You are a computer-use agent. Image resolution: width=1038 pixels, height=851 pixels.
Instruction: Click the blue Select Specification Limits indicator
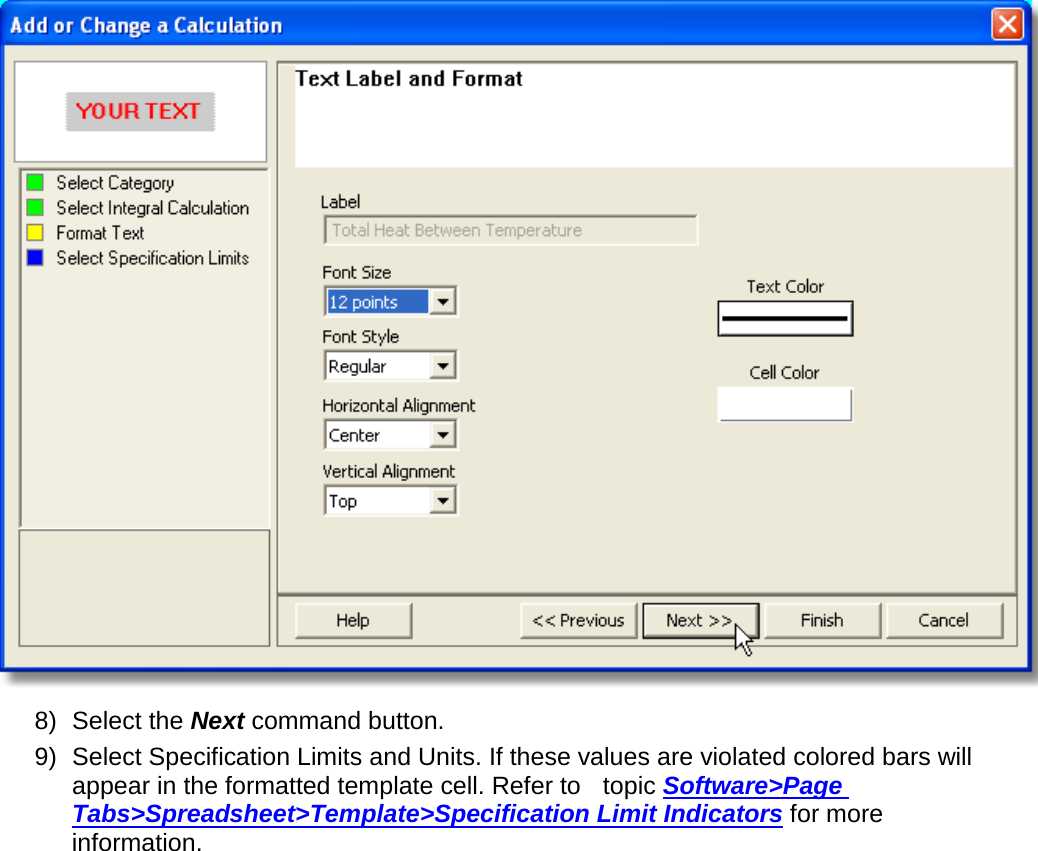tap(35, 257)
